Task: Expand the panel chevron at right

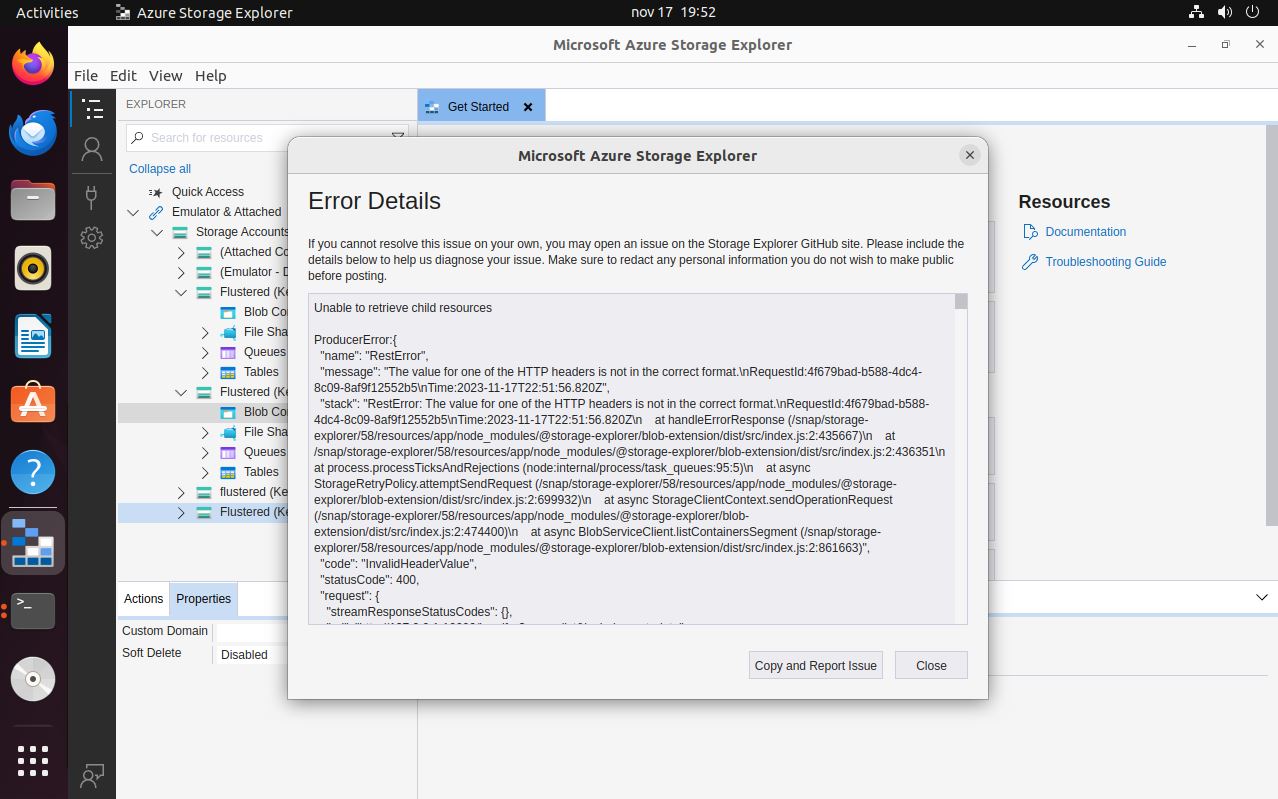Action: pyautogui.click(x=1262, y=597)
